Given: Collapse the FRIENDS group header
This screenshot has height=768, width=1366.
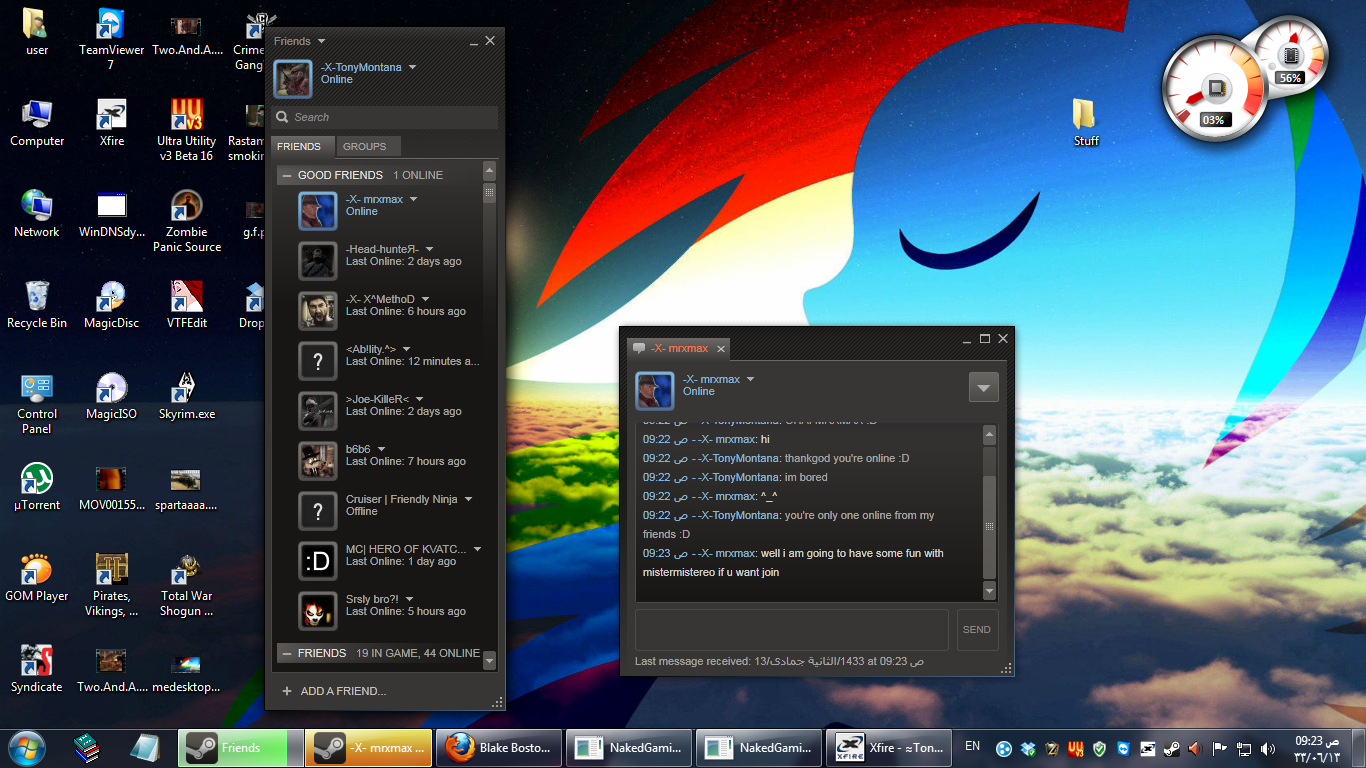Looking at the screenshot, I should point(287,653).
